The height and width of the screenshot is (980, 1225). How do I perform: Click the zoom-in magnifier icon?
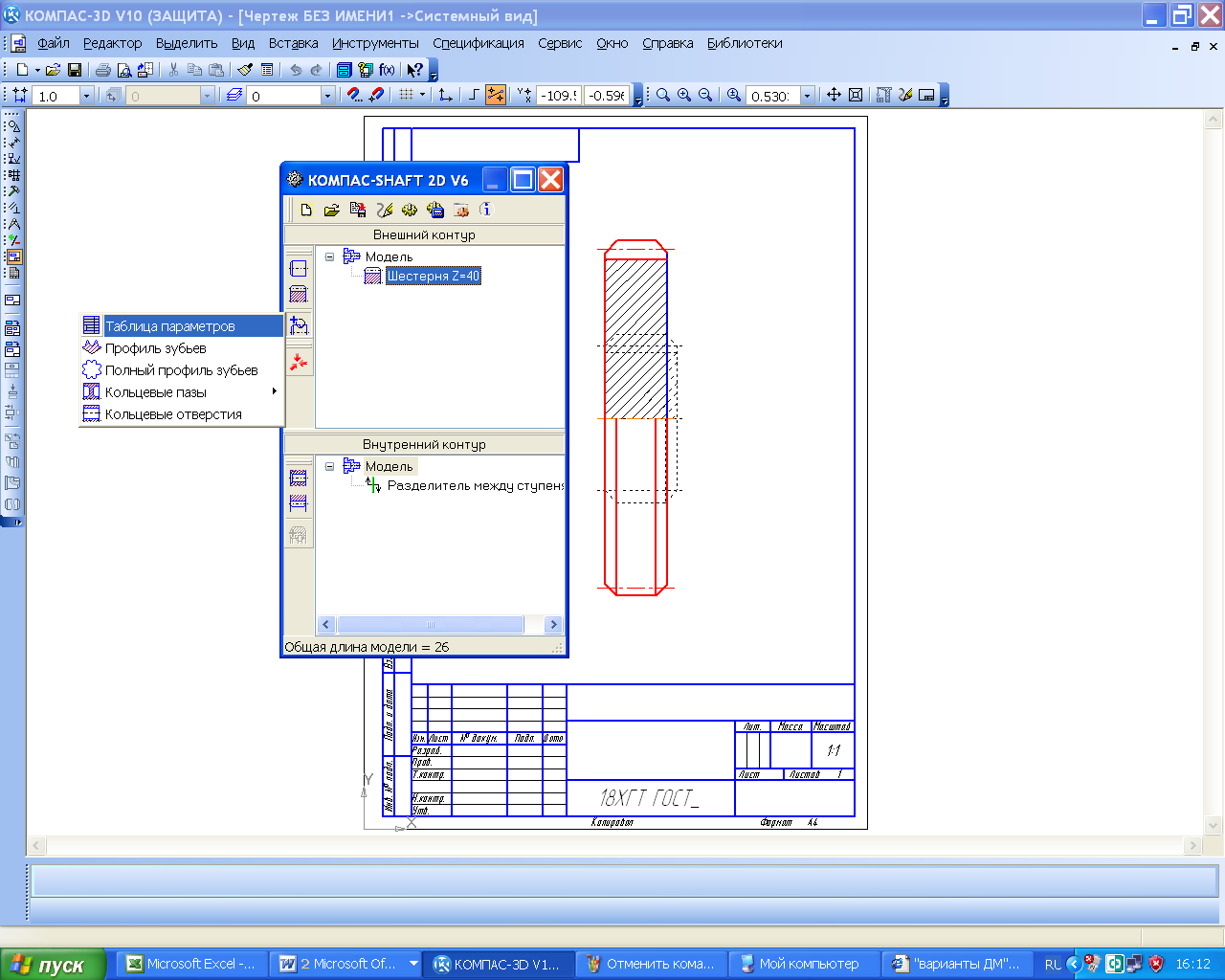pos(684,95)
